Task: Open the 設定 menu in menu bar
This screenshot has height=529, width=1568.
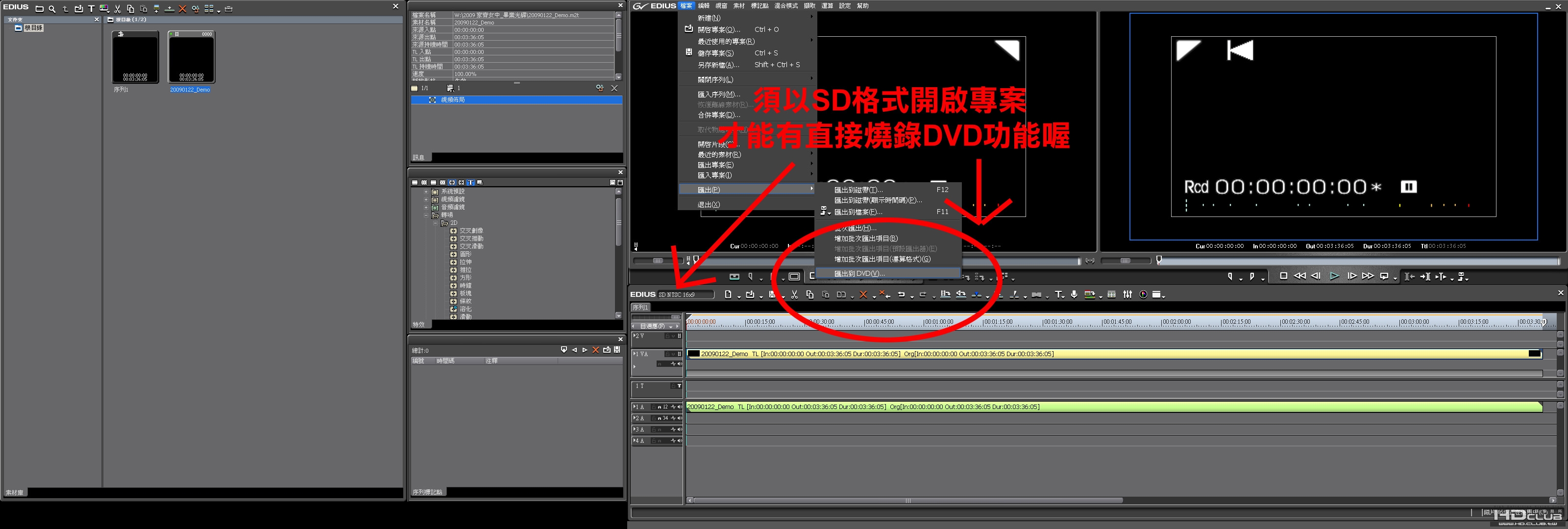Action: coord(845,5)
